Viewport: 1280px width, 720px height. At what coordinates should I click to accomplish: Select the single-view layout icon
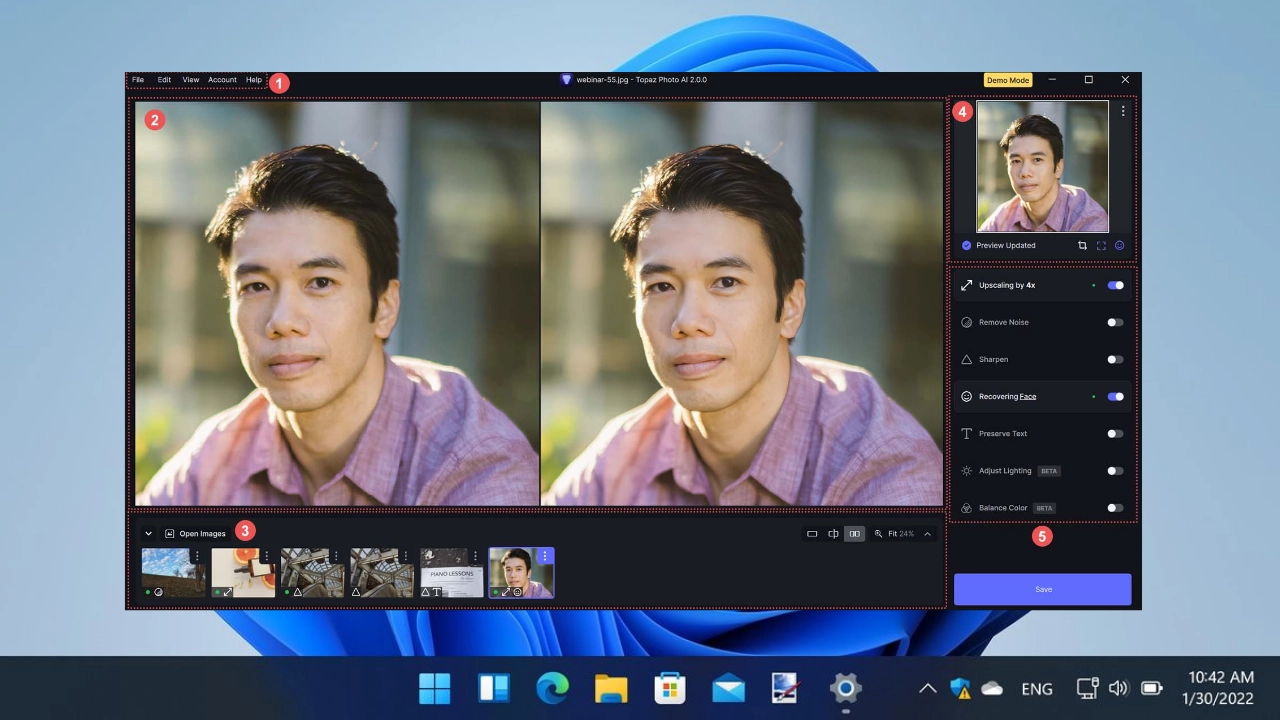(x=812, y=534)
